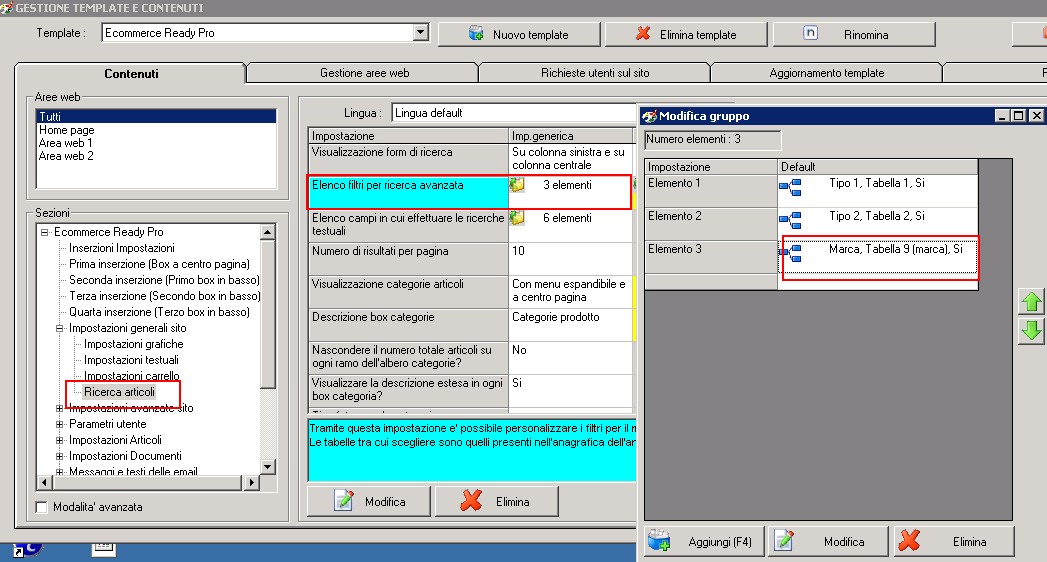Expand the Impostazioni avanzate sito node
This screenshot has height=562, width=1047.
(x=59, y=408)
